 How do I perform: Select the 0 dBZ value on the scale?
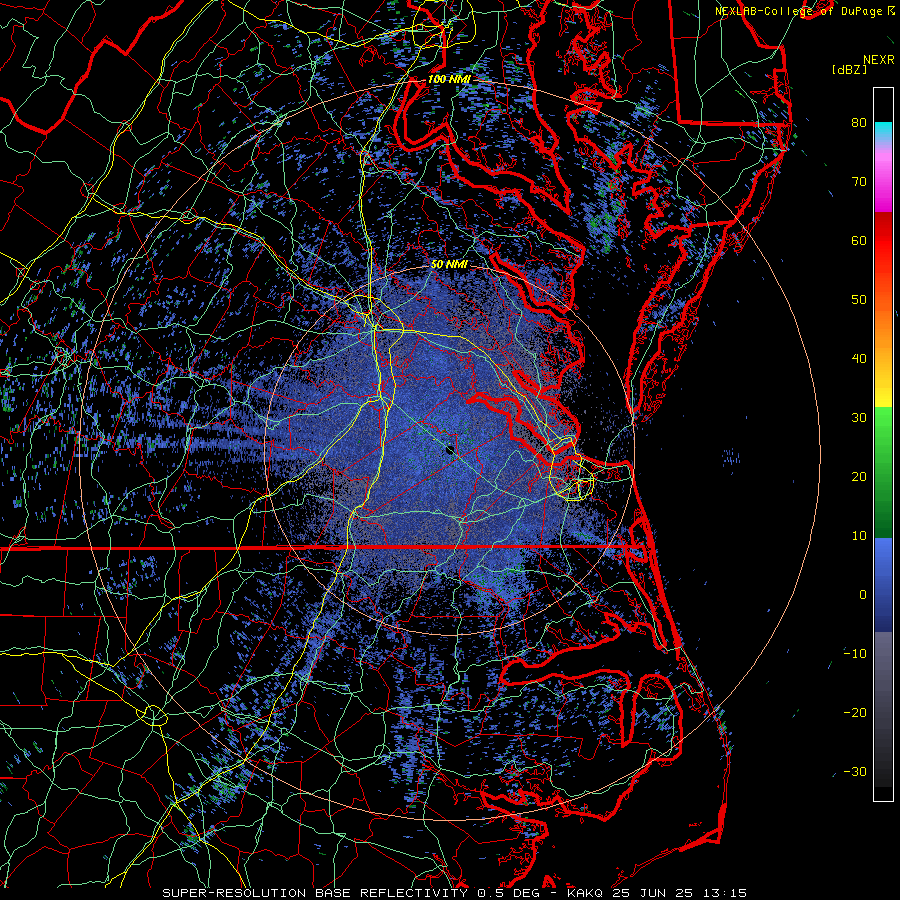[x=863, y=595]
